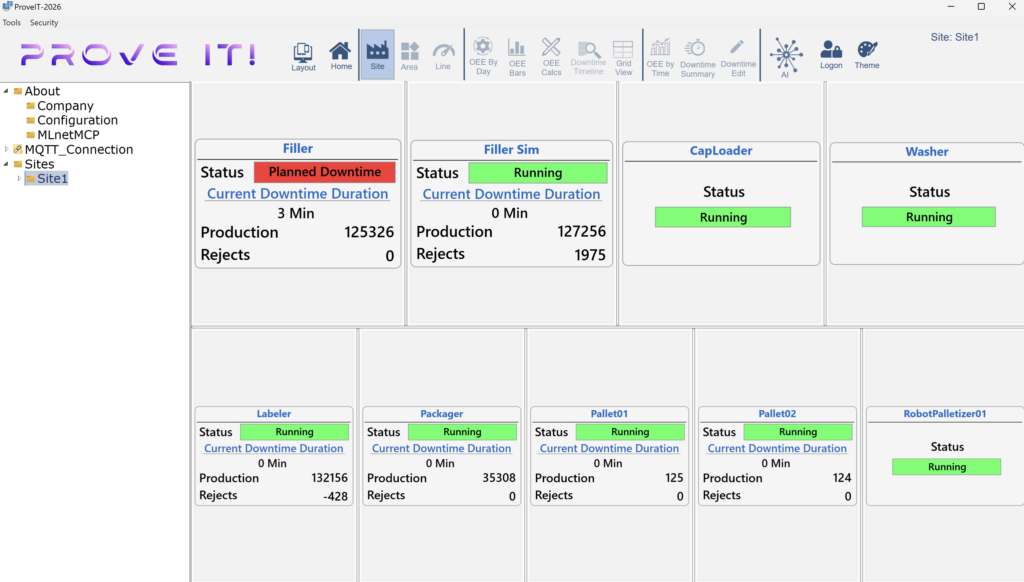This screenshot has height=582, width=1024.
Task: Open OEE Calcs
Action: click(x=551, y=55)
